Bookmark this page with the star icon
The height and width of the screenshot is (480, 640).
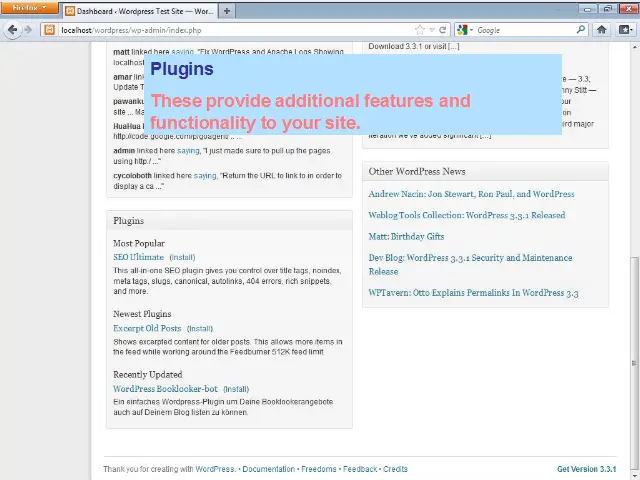(x=420, y=30)
